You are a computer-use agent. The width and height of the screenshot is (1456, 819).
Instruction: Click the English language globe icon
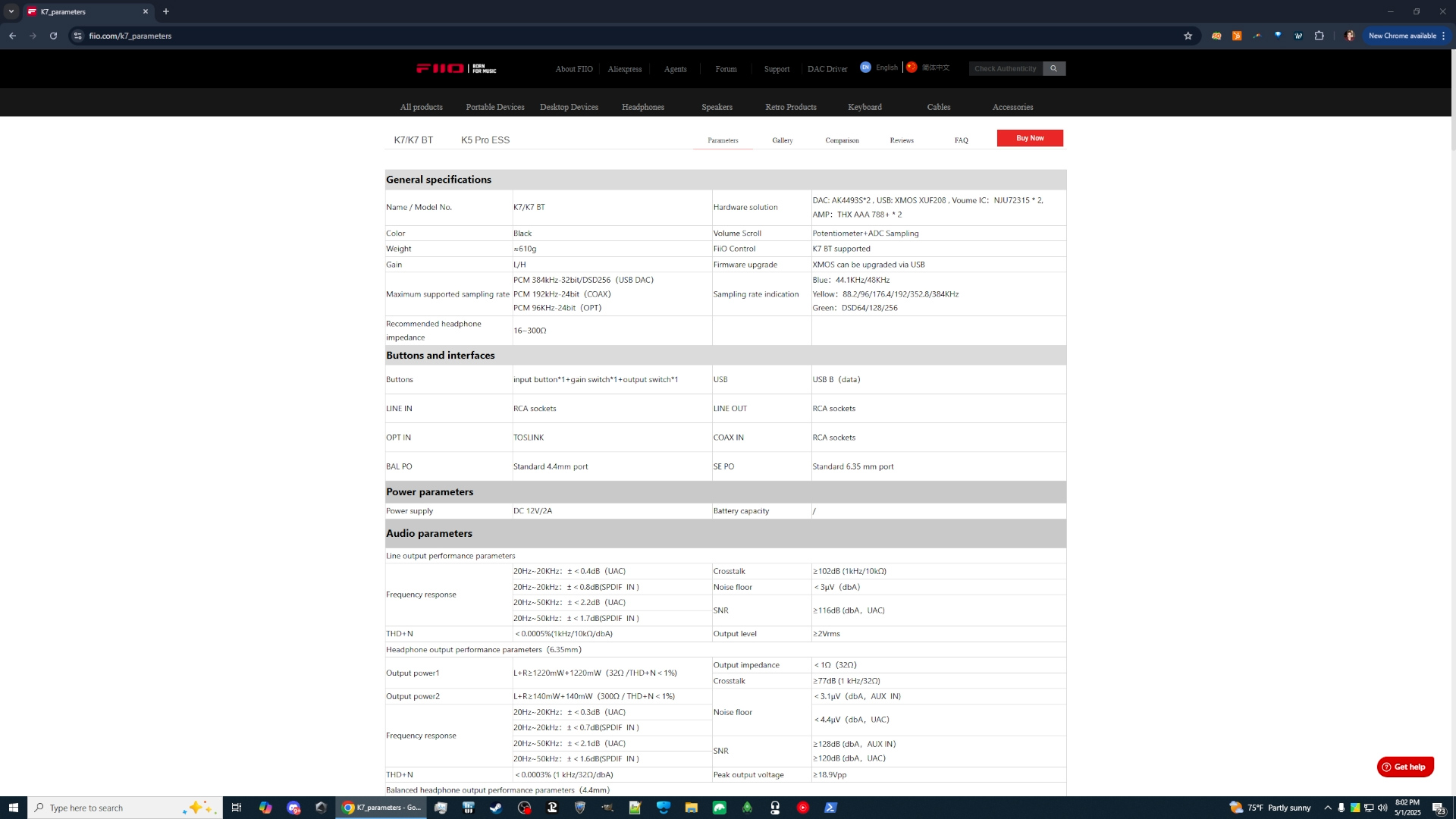[x=865, y=67]
